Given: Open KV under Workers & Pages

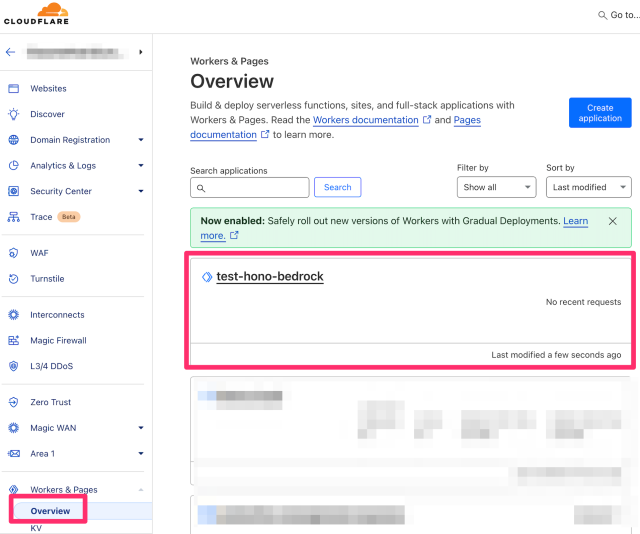Looking at the screenshot, I should [x=36, y=528].
